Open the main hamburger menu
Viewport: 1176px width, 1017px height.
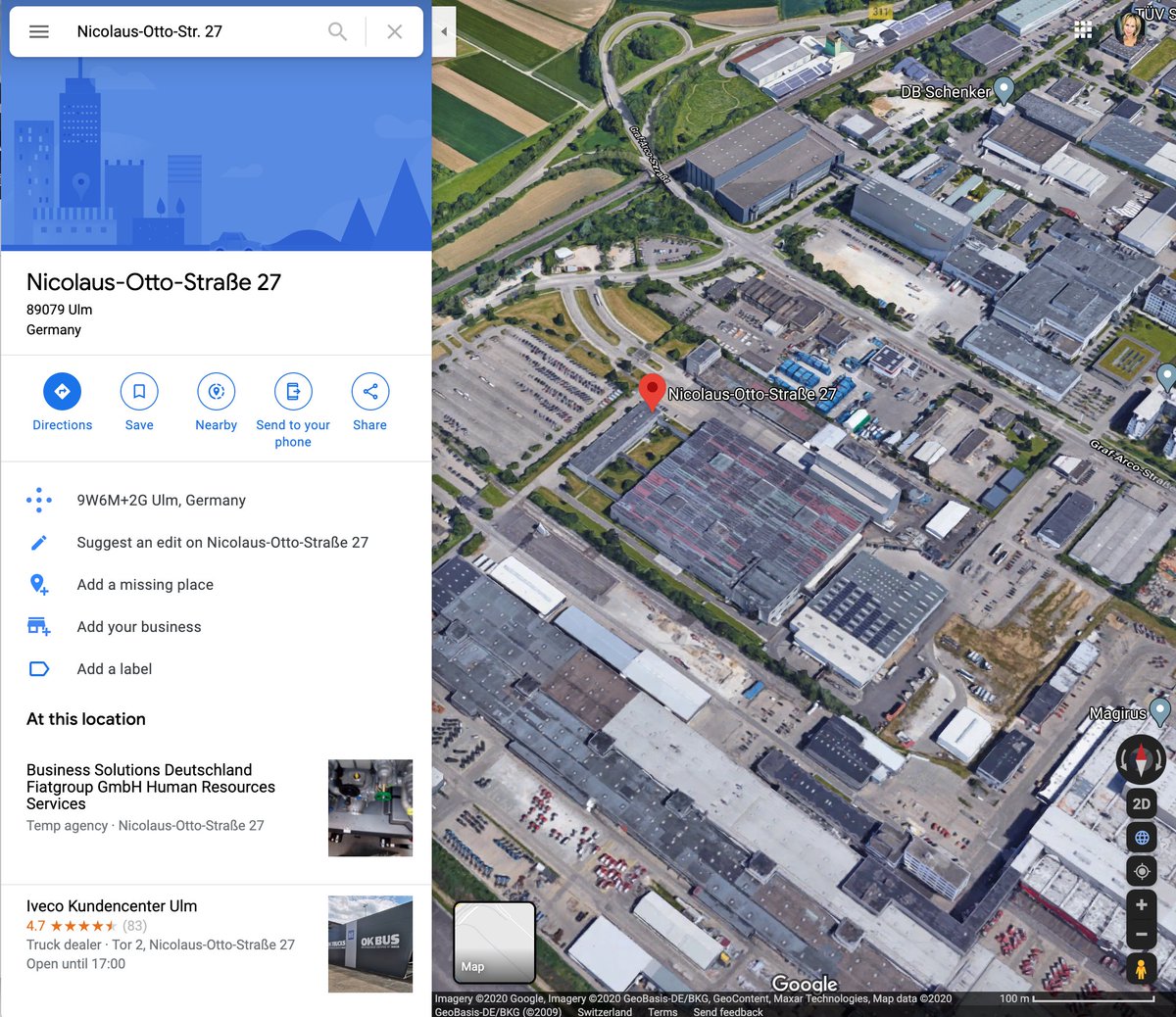38,30
